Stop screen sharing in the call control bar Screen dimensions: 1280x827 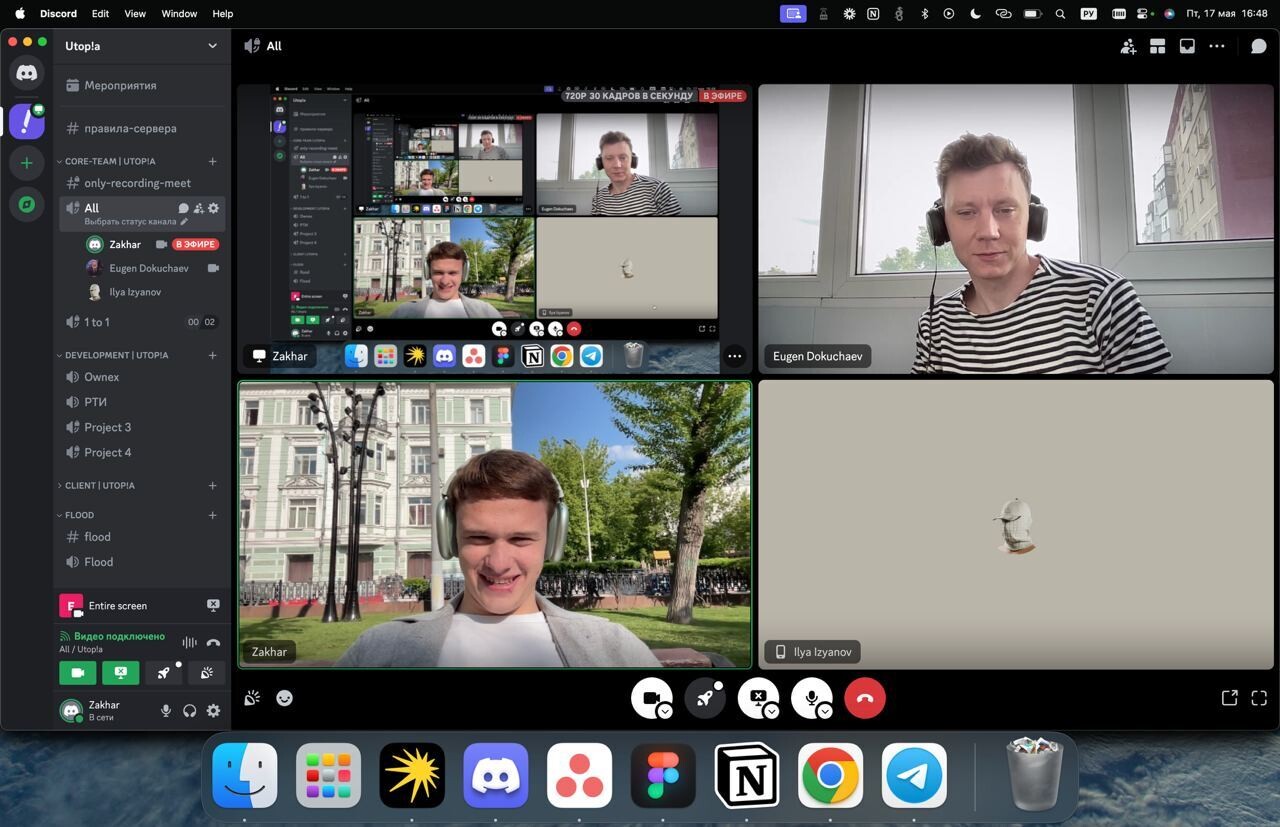[757, 697]
